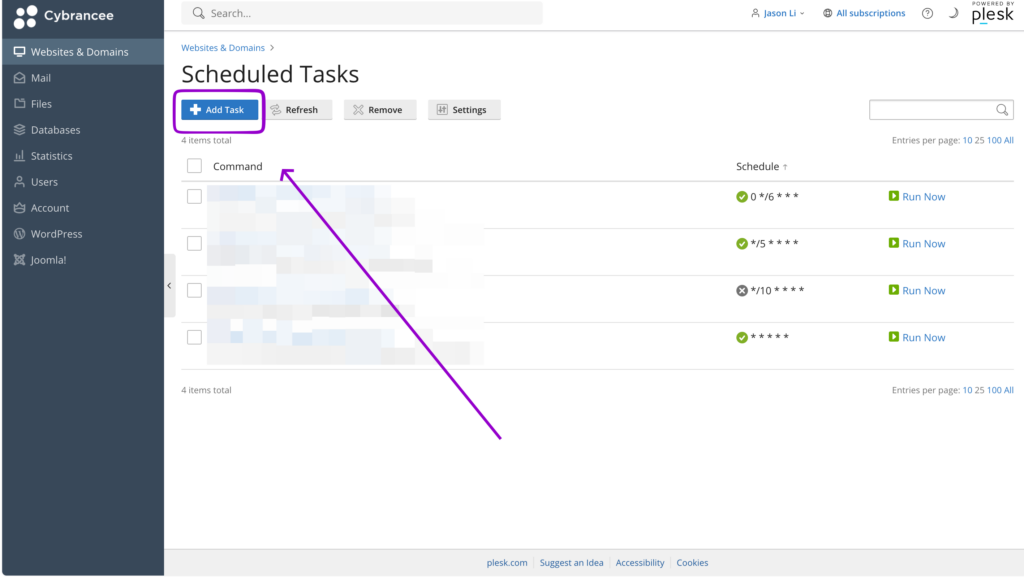The width and height of the screenshot is (1024, 577).
Task: Click green status icon of 0 */6 task
Action: pos(742,196)
